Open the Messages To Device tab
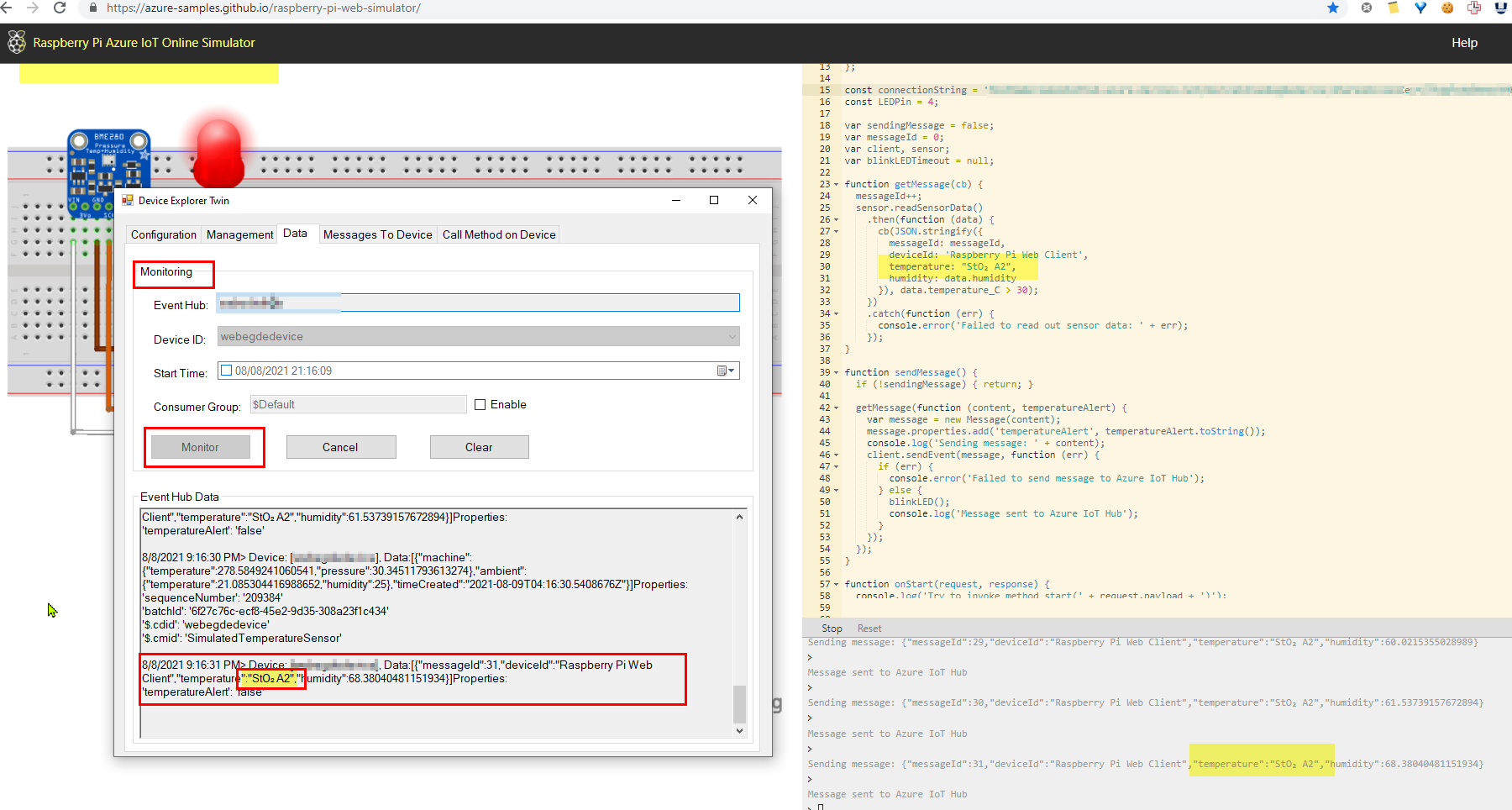 (378, 234)
